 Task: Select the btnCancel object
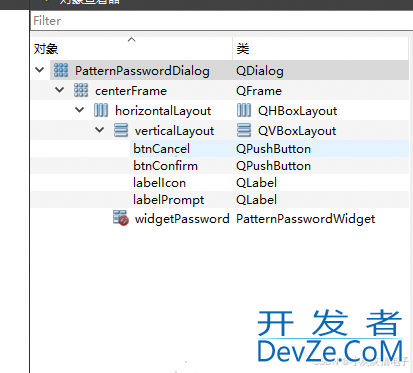pyautogui.click(x=161, y=149)
